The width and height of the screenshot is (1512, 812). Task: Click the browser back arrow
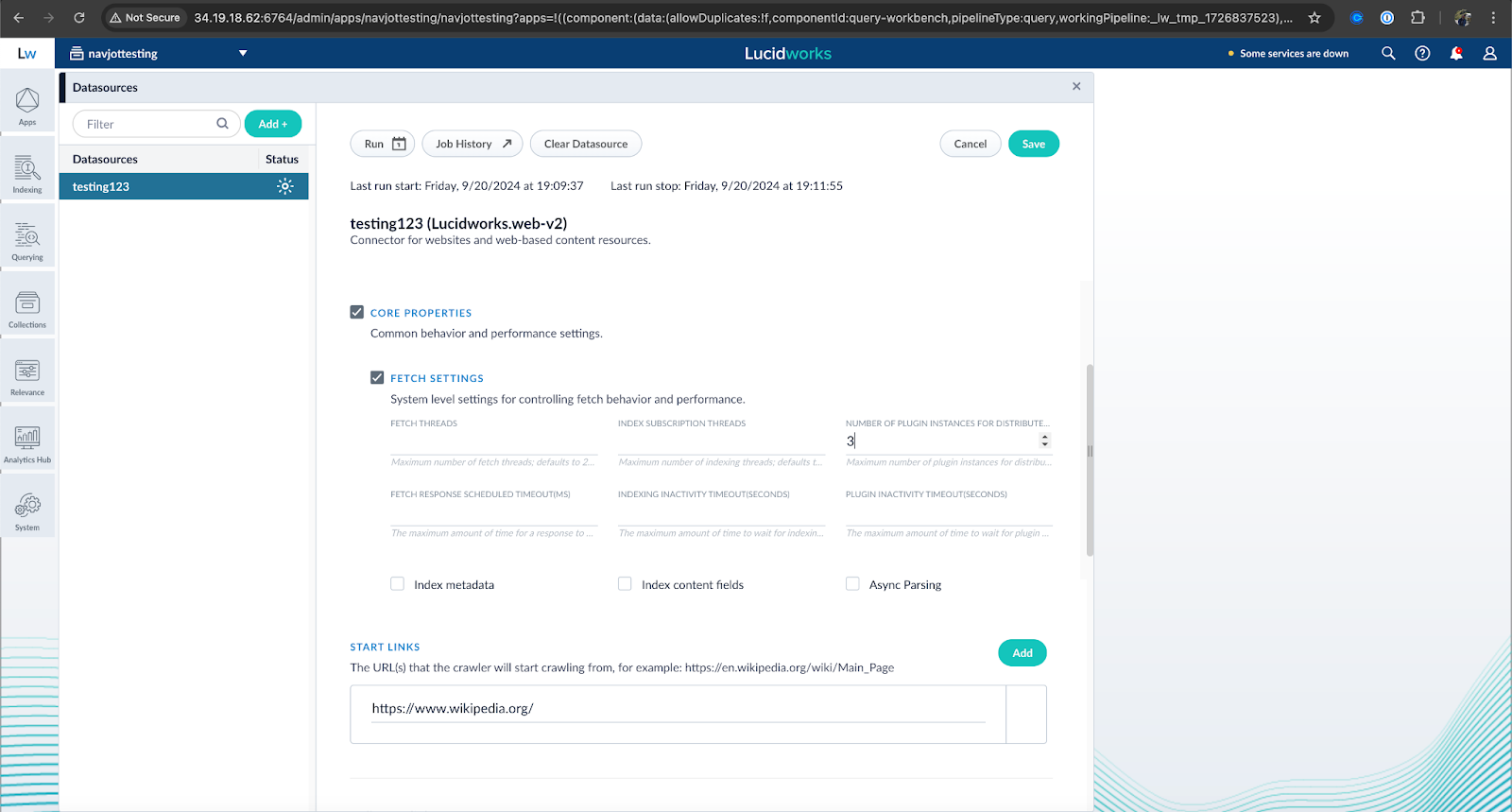pyautogui.click(x=19, y=17)
